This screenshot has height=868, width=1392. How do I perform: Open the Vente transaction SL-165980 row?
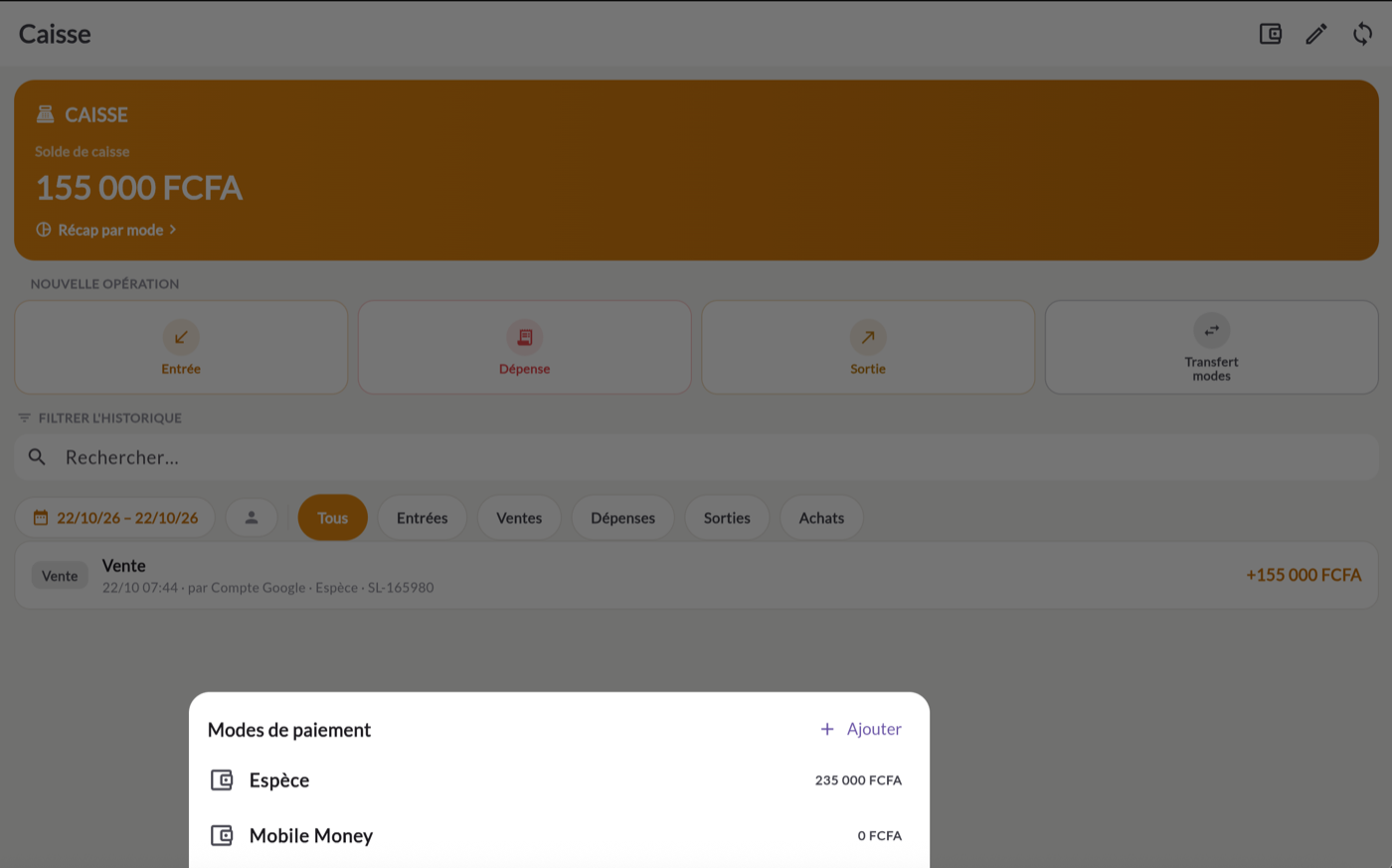click(x=696, y=576)
